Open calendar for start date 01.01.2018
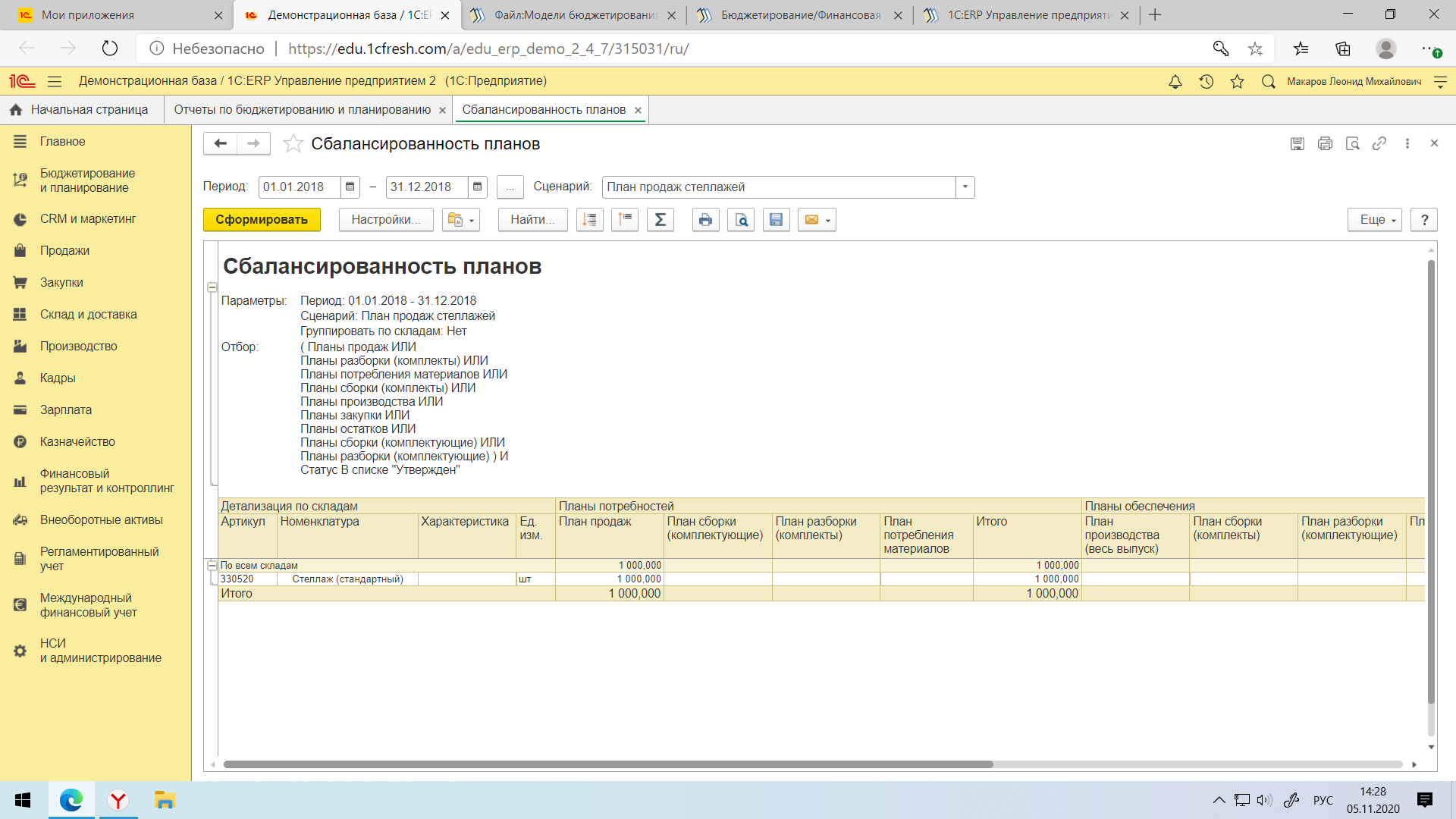The width and height of the screenshot is (1456, 819). [350, 187]
